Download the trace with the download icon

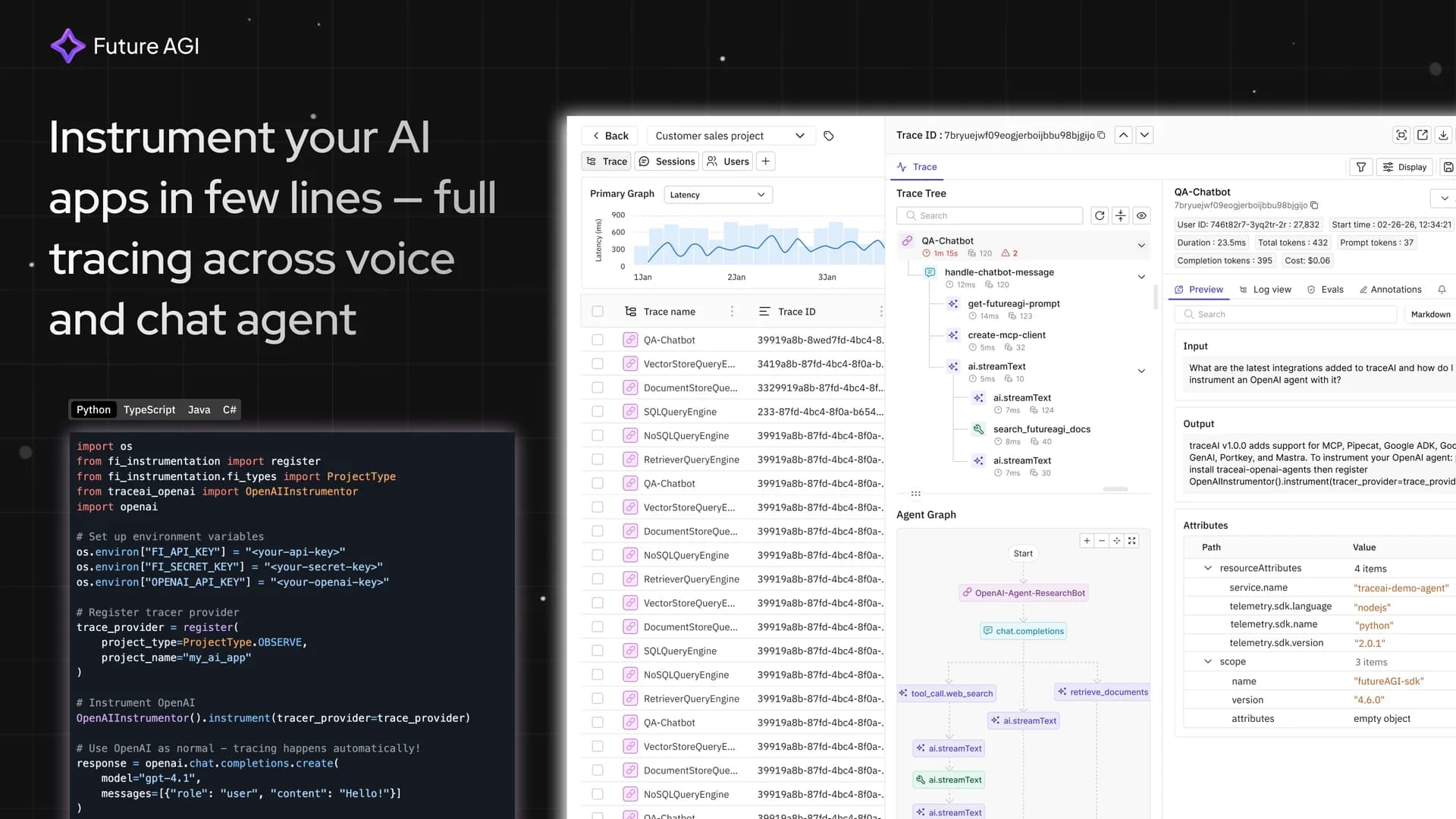1443,134
